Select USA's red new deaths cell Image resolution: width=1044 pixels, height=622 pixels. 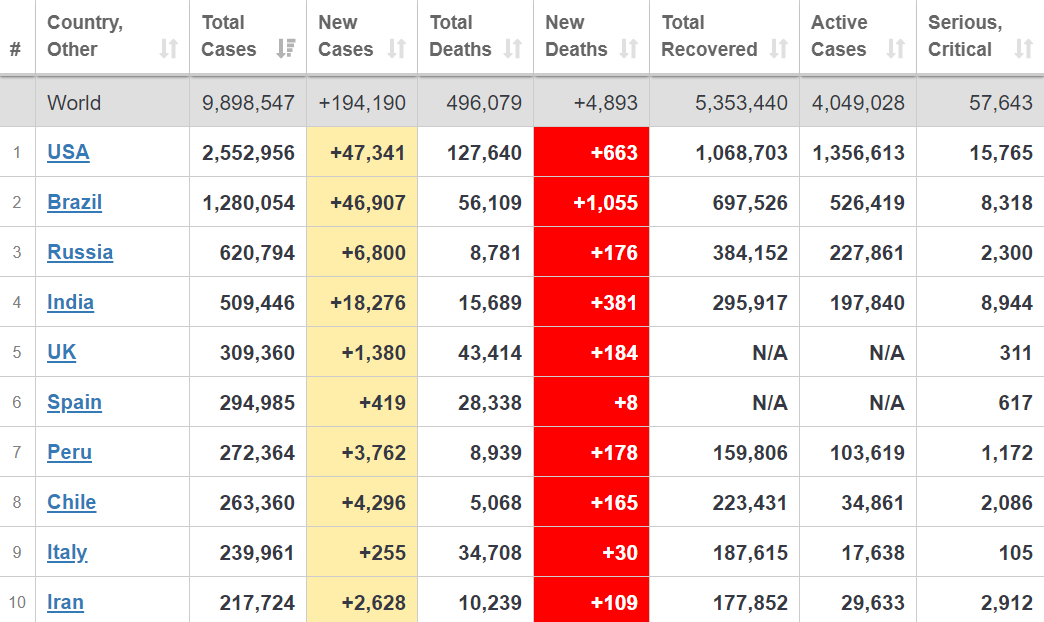pyautogui.click(x=591, y=153)
